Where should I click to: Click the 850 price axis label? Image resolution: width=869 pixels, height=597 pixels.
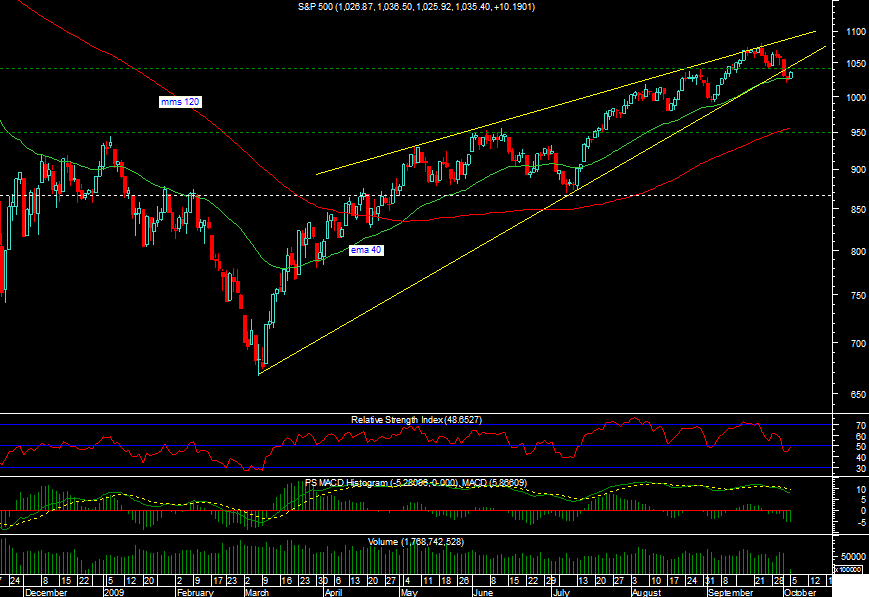click(x=858, y=210)
